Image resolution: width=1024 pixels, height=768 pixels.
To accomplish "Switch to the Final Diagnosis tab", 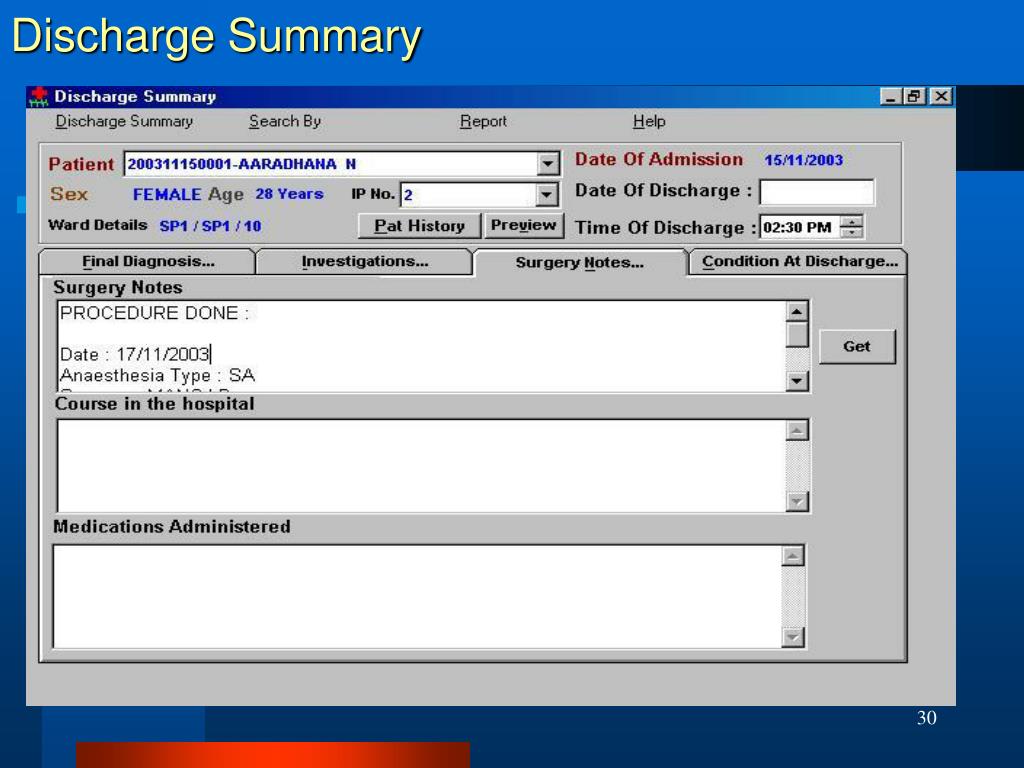I will pyautogui.click(x=148, y=261).
